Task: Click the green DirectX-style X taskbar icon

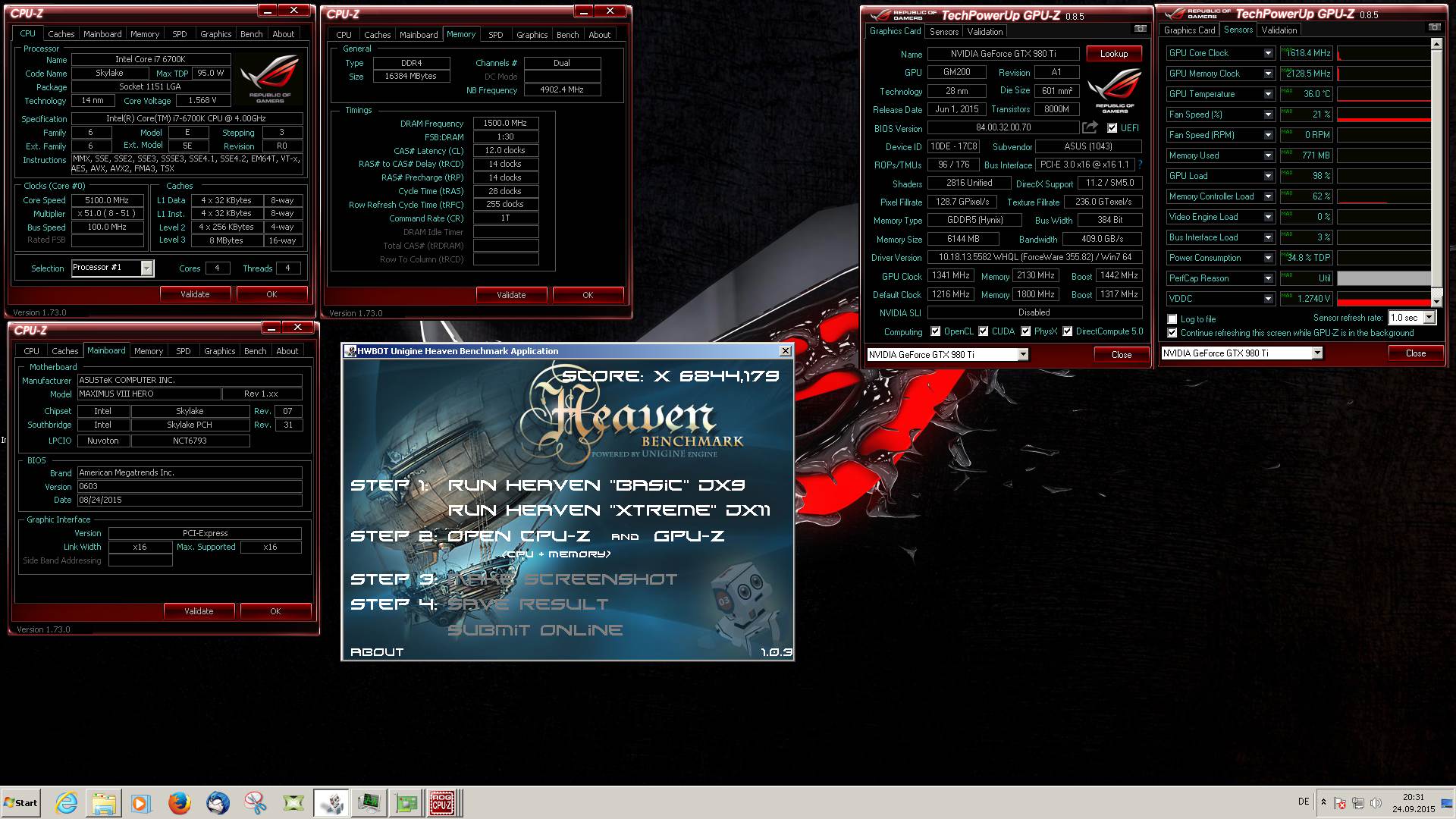Action: pos(293,802)
